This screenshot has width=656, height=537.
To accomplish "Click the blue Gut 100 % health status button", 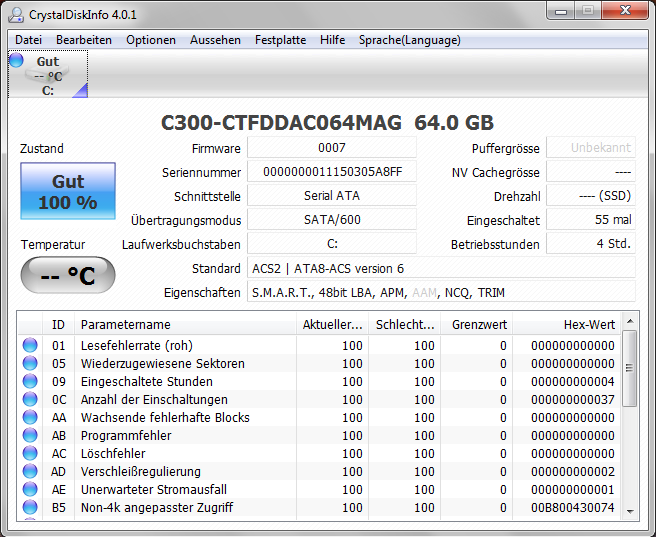I will 68,191.
